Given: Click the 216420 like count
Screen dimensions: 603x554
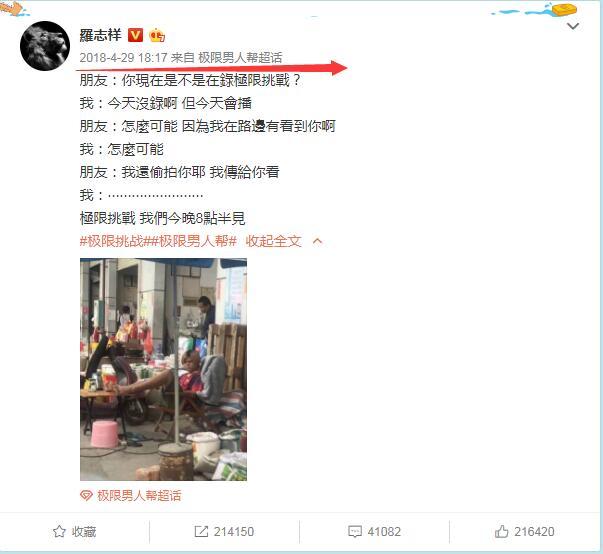Looking at the screenshot, I should point(534,532).
